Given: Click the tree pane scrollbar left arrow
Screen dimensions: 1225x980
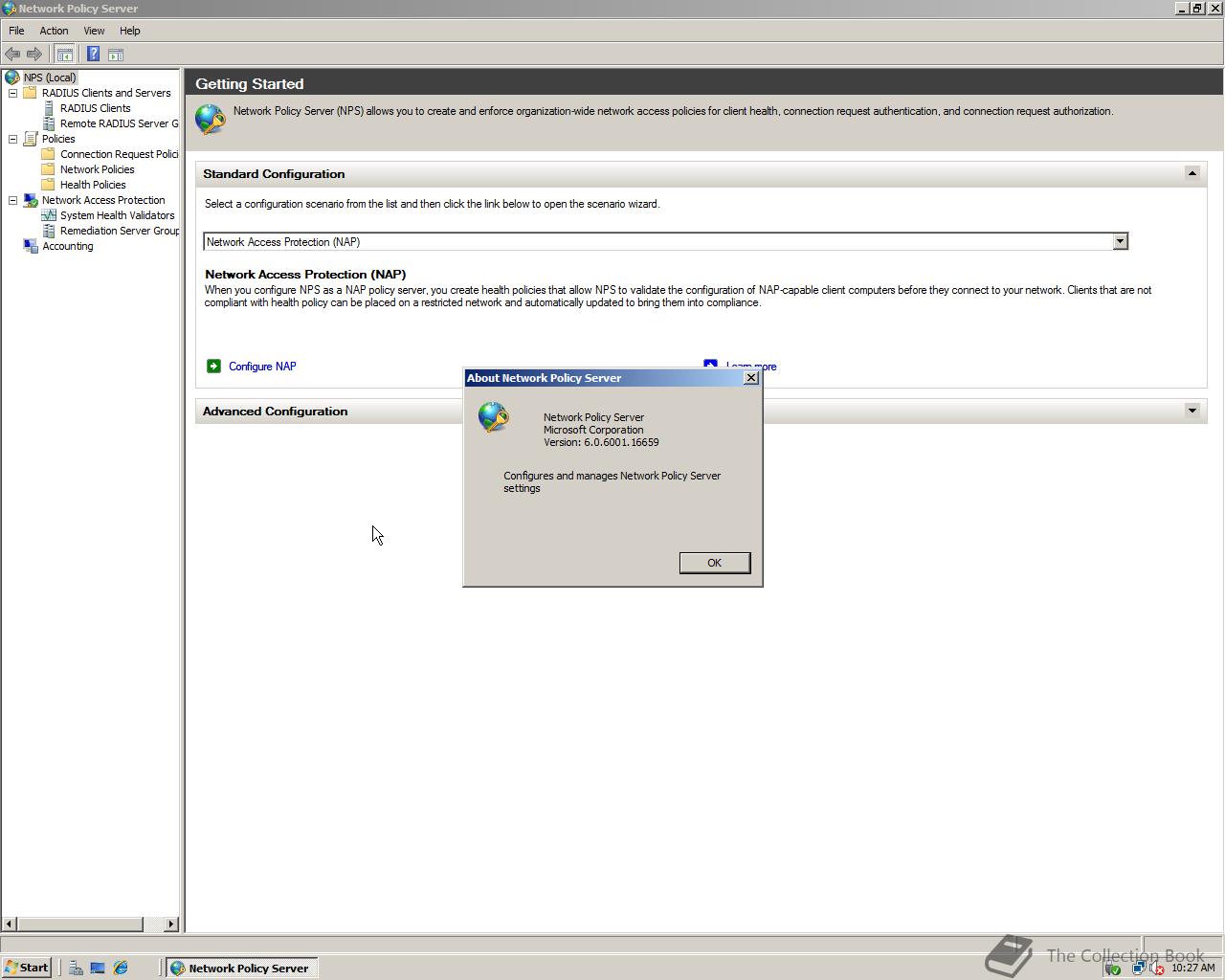Looking at the screenshot, I should click(10, 924).
